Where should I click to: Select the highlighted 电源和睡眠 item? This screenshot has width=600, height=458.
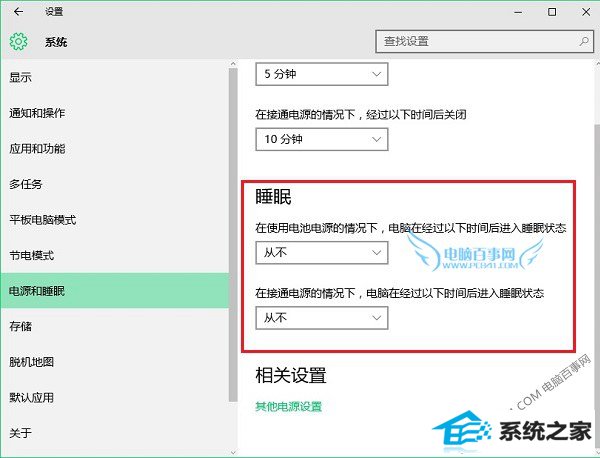[x=37, y=291]
